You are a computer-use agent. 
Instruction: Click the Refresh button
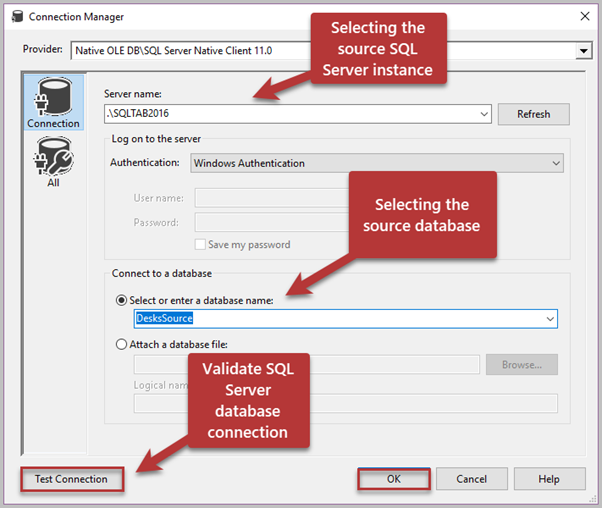[533, 114]
